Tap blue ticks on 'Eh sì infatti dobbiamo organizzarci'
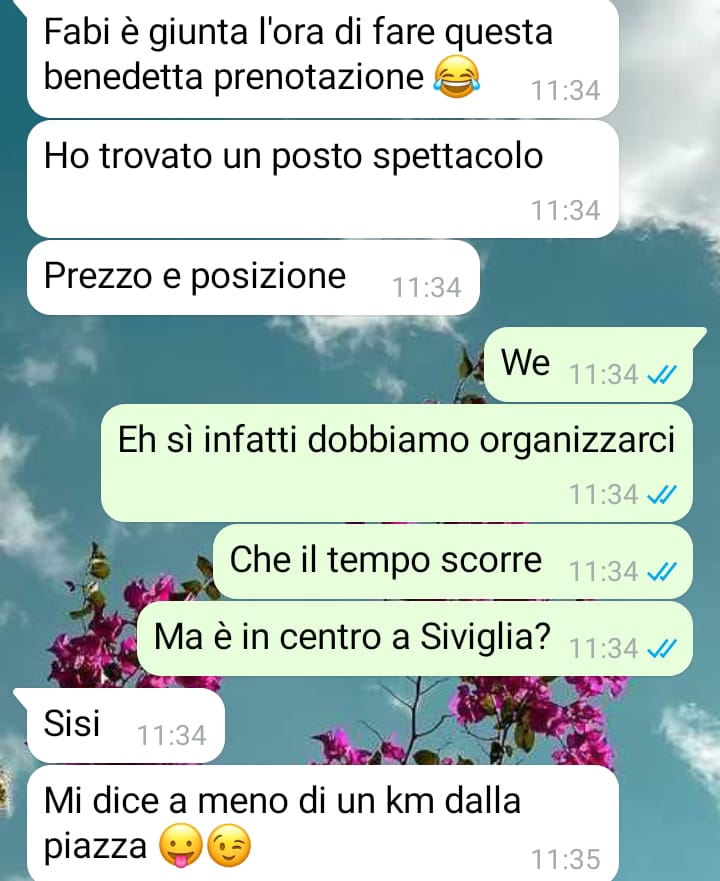The height and width of the screenshot is (881, 720). (x=662, y=495)
